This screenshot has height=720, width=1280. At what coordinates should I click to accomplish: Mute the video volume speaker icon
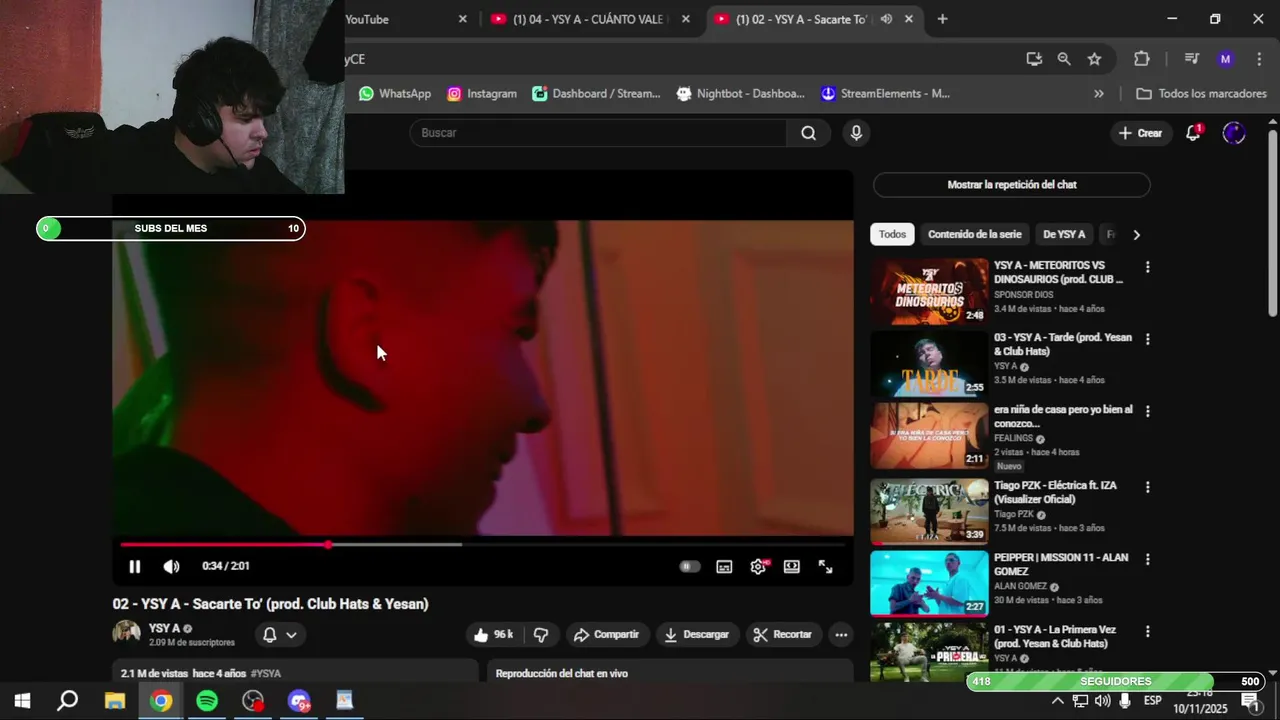point(171,566)
